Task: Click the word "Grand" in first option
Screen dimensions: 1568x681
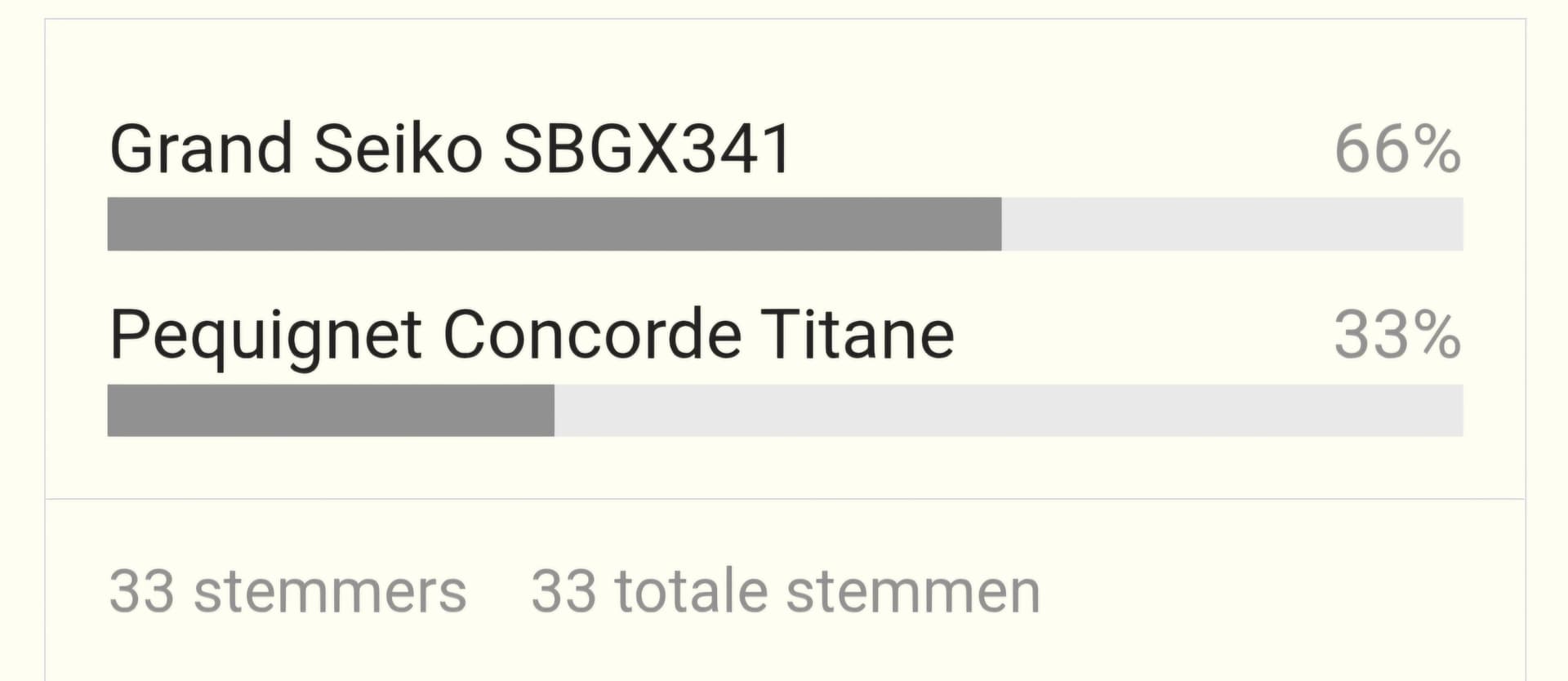Action: 201,149
